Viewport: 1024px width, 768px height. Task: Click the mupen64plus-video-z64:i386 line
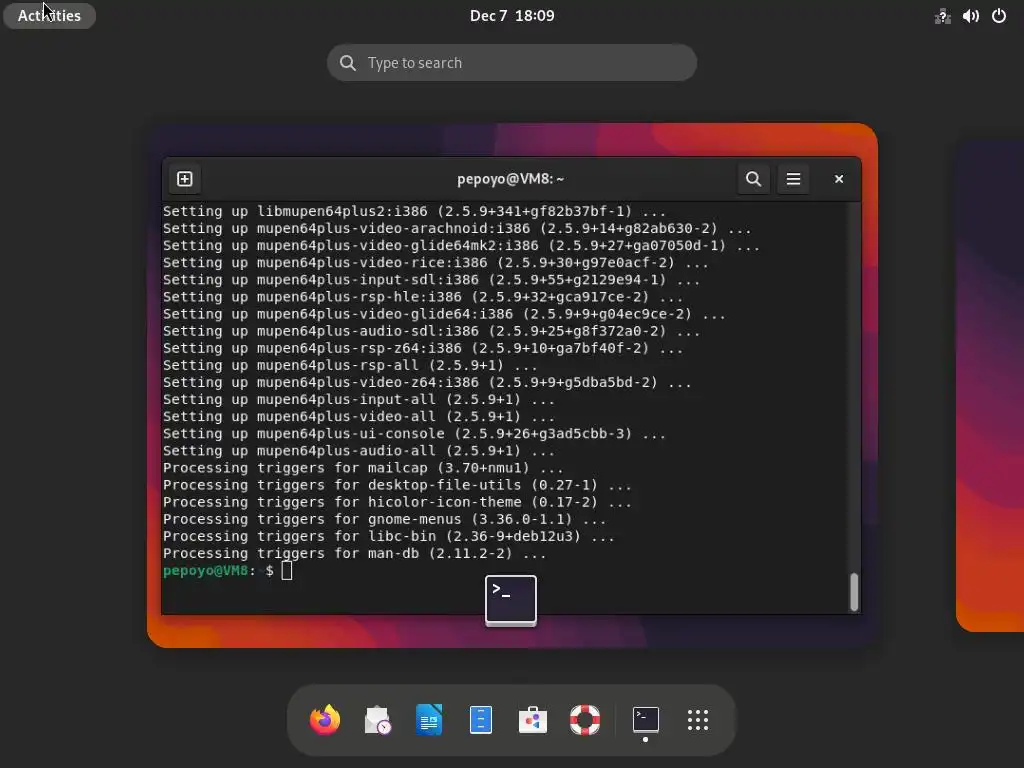tap(427, 383)
